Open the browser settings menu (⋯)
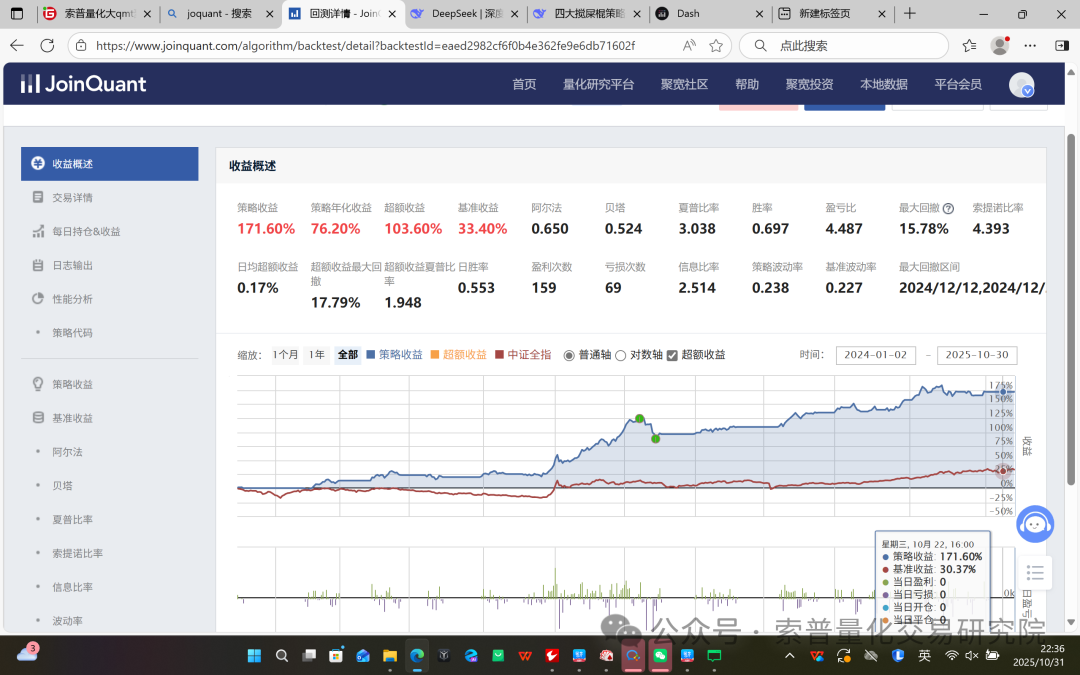The image size is (1080, 675). (1030, 46)
